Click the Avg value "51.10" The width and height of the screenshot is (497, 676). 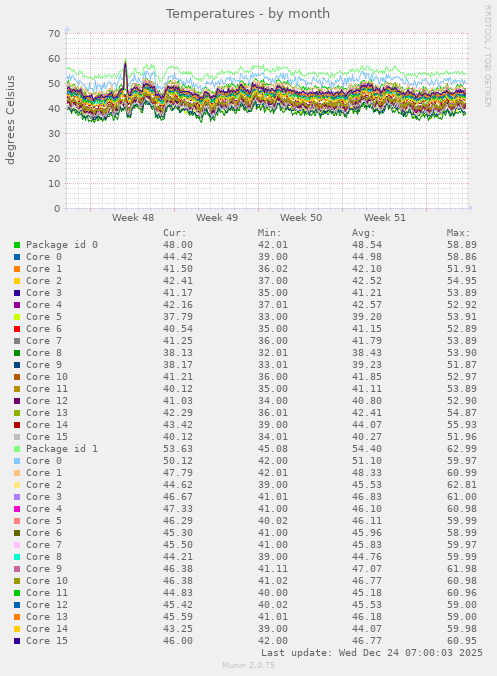pyautogui.click(x=367, y=461)
